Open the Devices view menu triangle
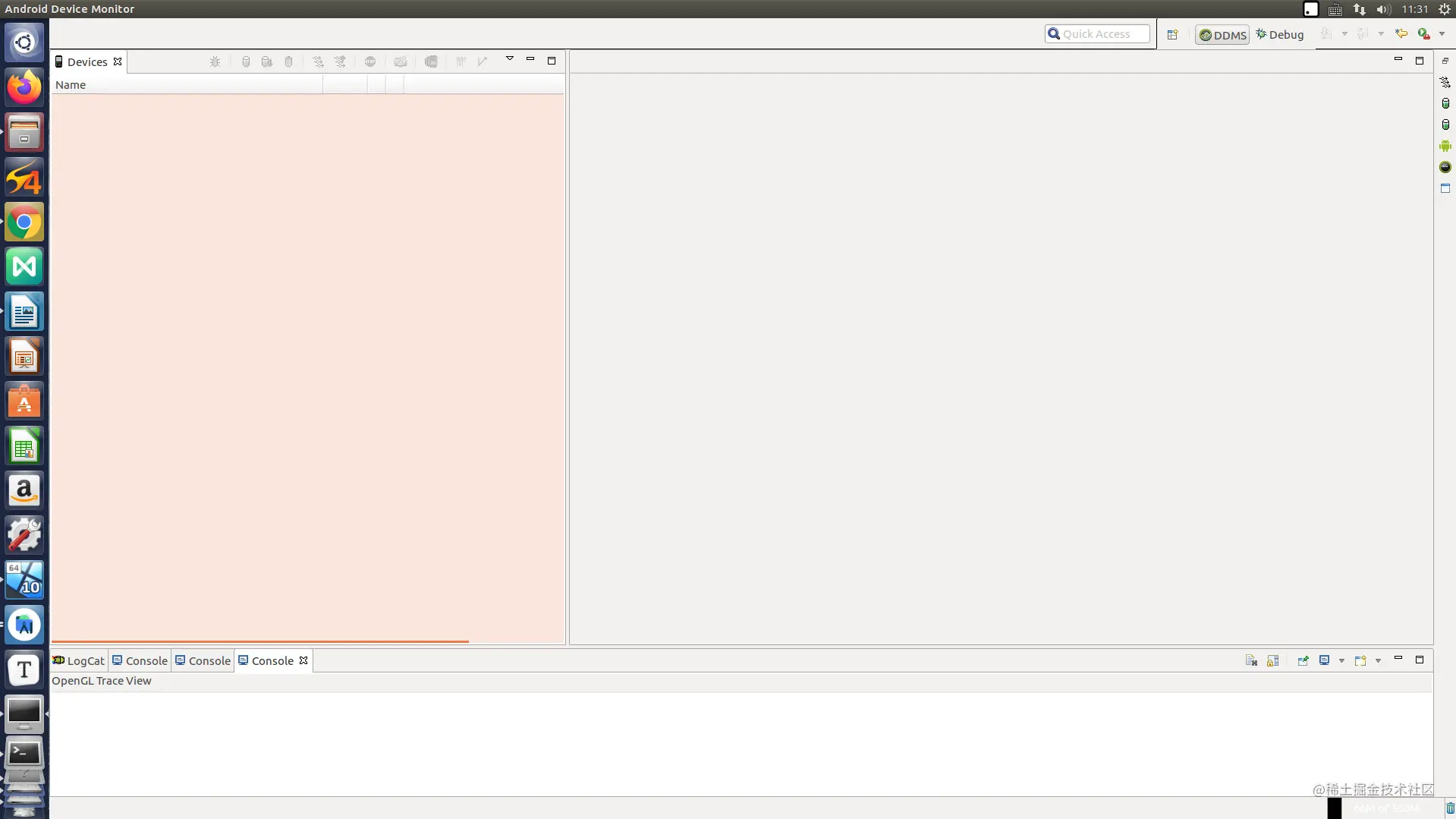The height and width of the screenshot is (819, 1456). pos(510,58)
